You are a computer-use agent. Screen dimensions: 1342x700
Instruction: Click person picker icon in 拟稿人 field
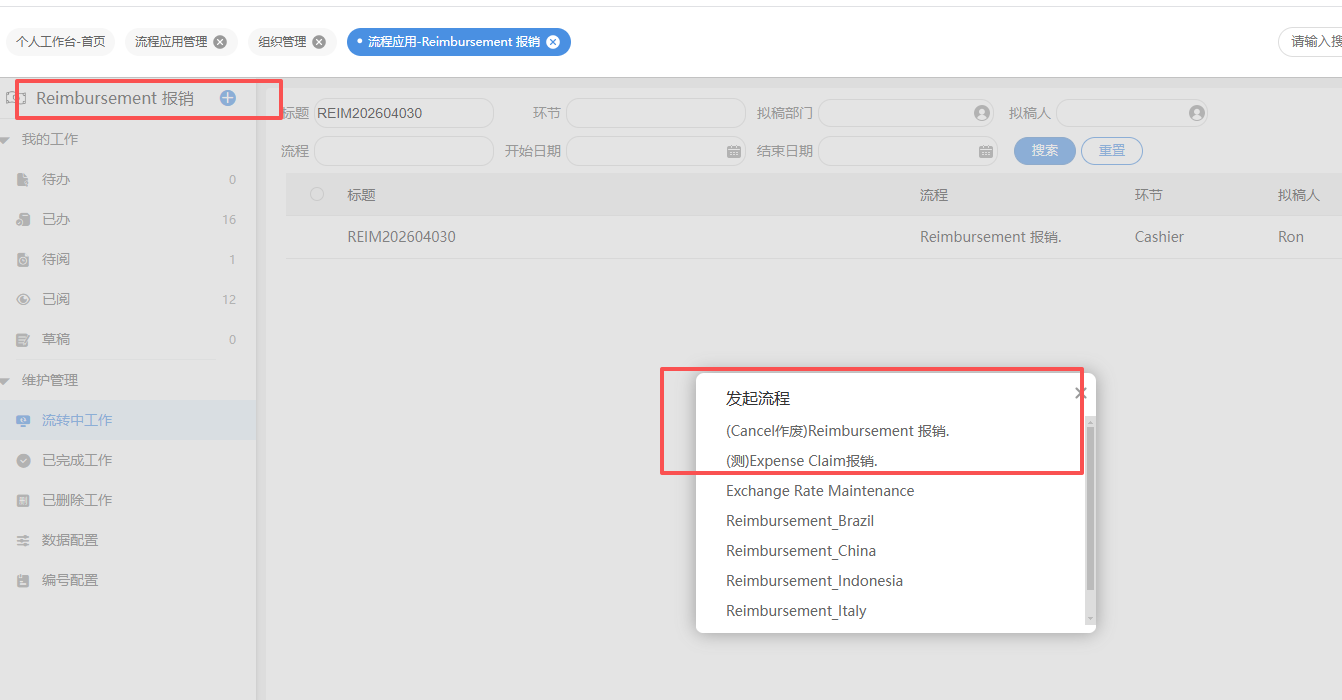(x=1196, y=113)
